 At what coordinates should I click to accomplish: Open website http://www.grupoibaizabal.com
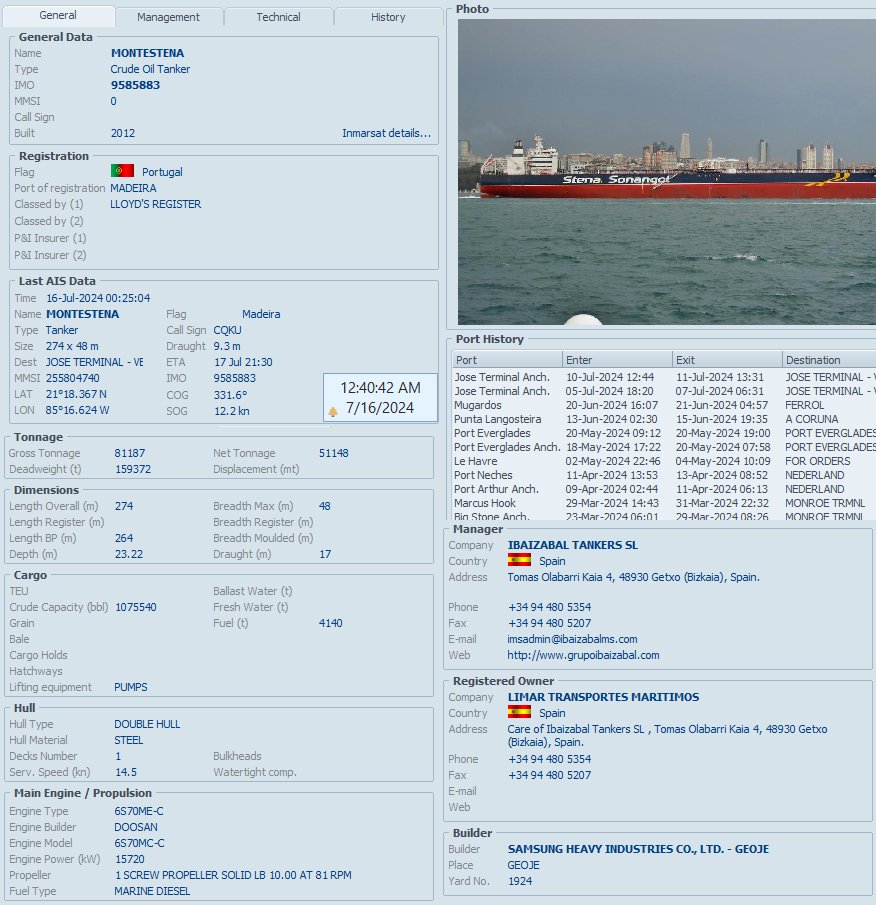click(583, 655)
